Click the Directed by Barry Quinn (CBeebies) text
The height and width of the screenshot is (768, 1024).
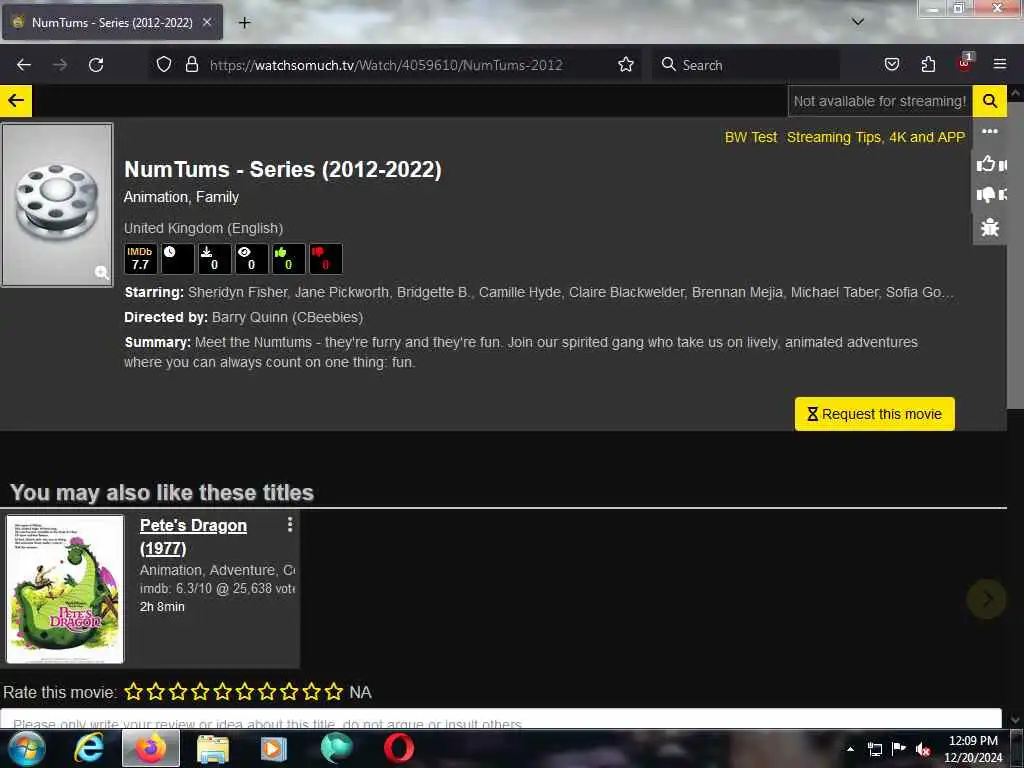244,317
